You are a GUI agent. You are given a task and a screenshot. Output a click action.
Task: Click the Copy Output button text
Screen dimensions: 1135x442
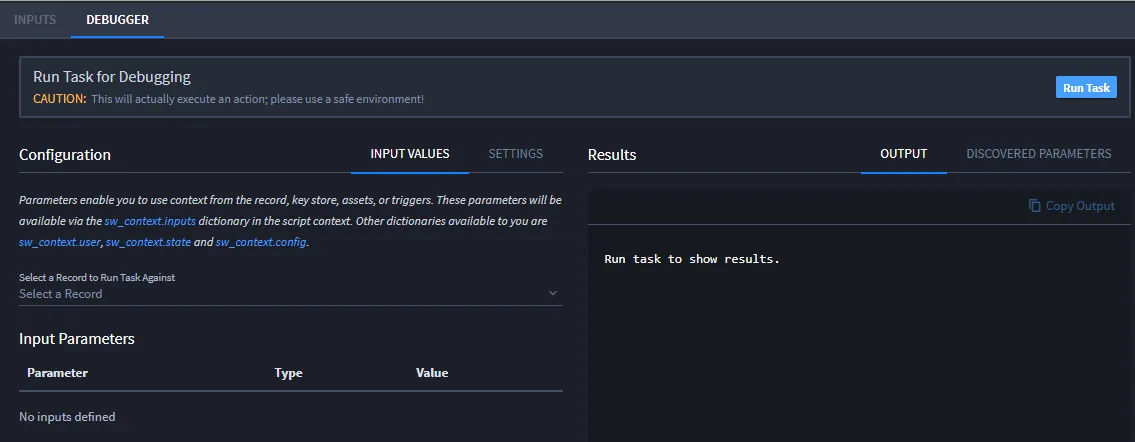[1080, 206]
